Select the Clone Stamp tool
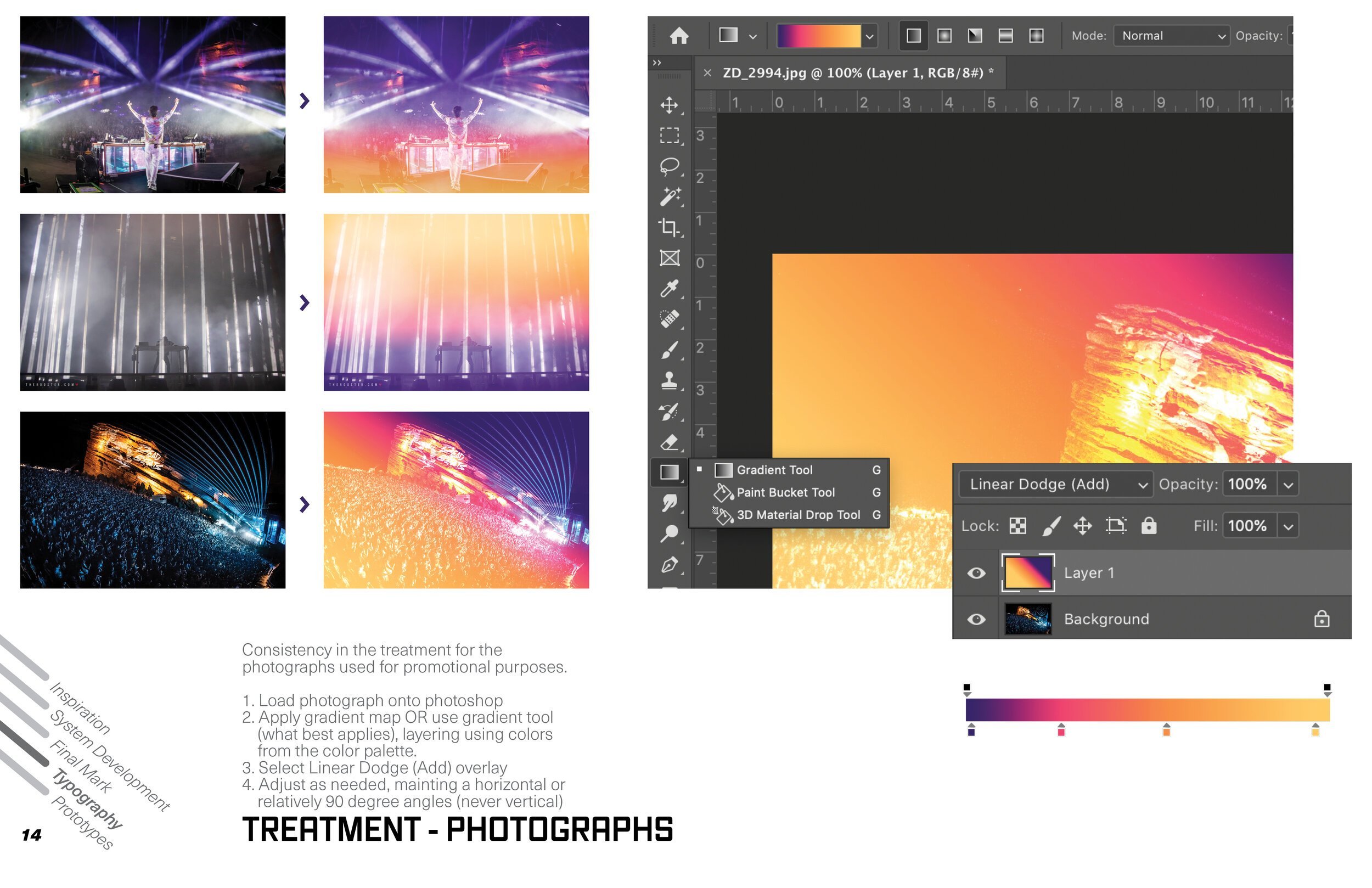Viewport: 1372px width, 888px height. pyautogui.click(x=668, y=380)
